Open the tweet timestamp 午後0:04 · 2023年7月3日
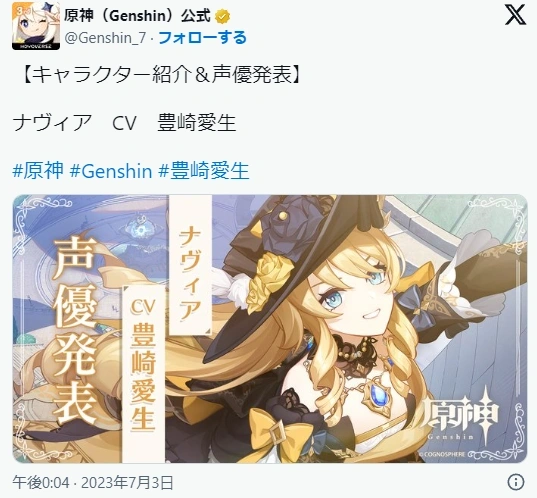Viewport: 537px width, 498px height. pyautogui.click(x=93, y=482)
